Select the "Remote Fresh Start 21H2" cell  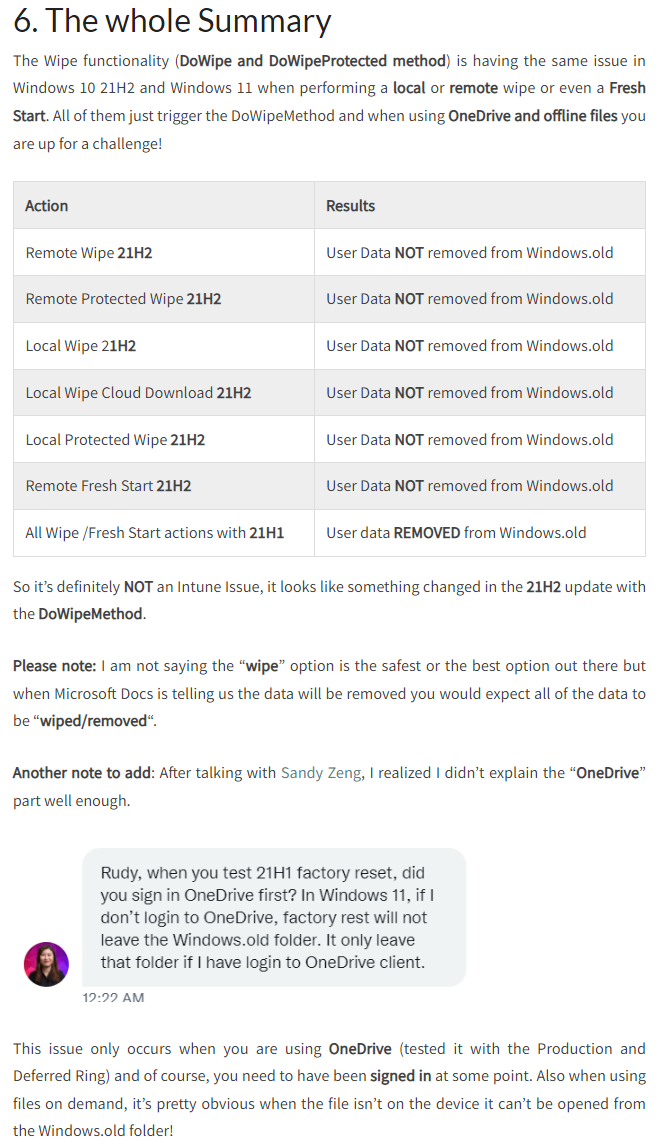pos(108,486)
